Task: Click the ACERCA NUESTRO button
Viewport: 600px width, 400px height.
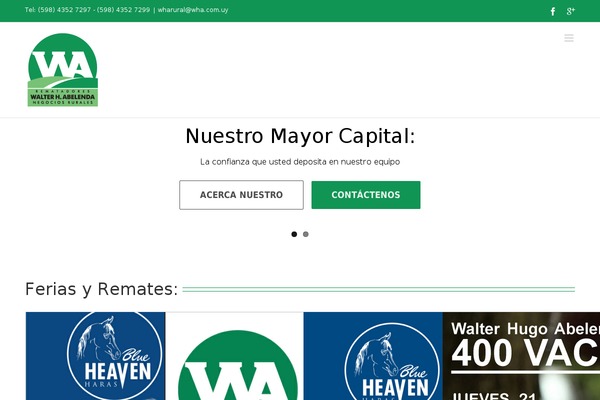Action: [241, 195]
